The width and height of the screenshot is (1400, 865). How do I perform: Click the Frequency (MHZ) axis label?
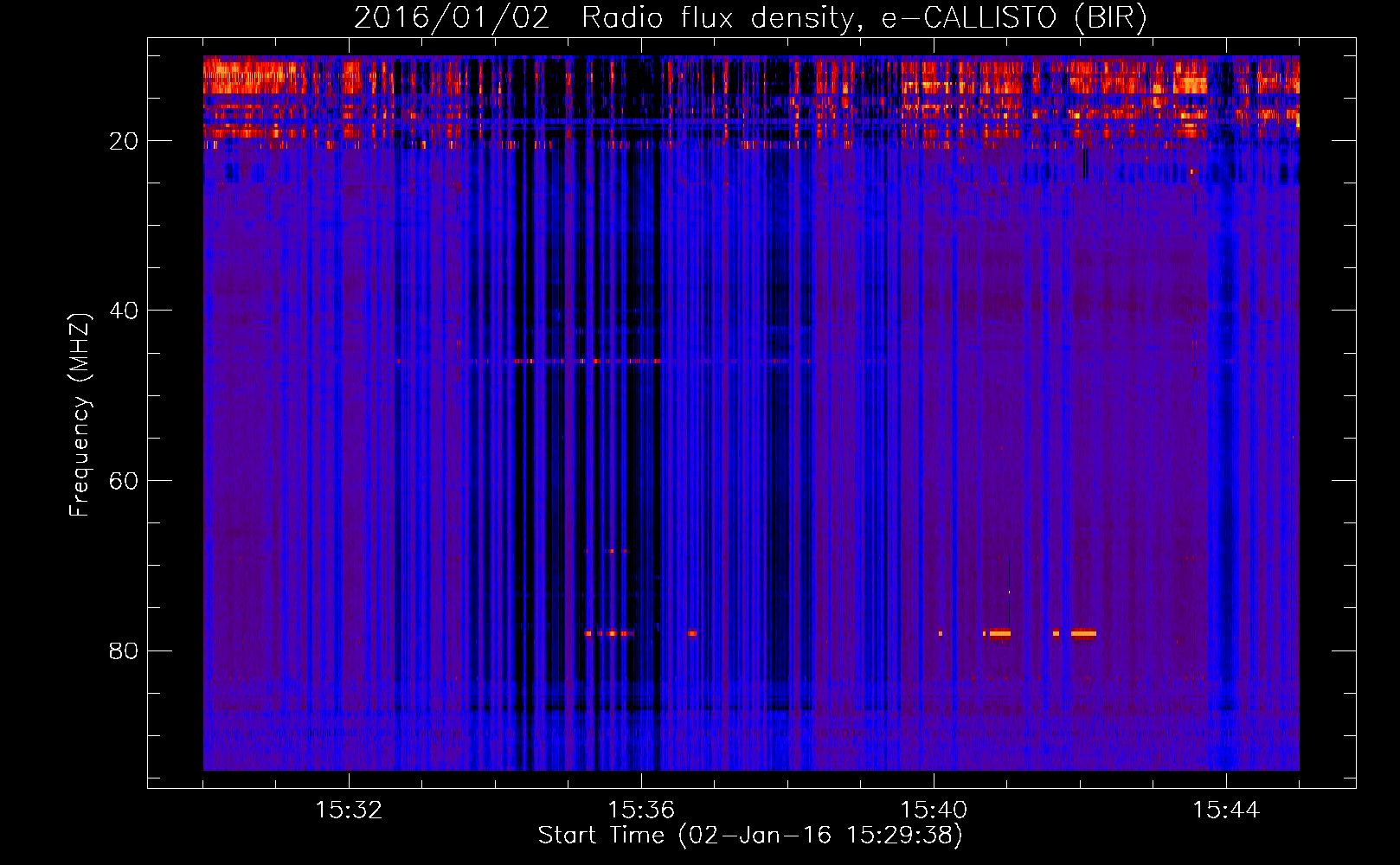(80, 415)
